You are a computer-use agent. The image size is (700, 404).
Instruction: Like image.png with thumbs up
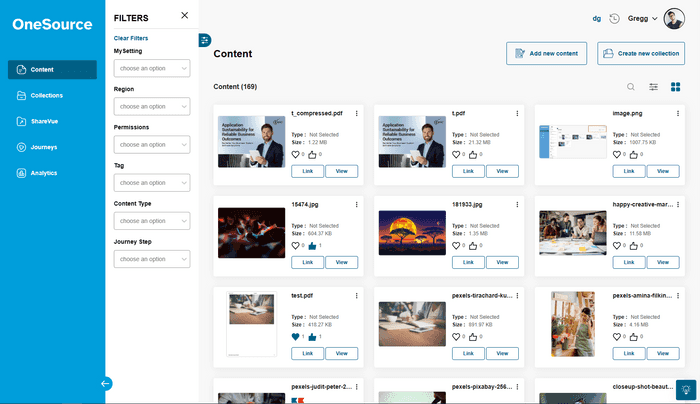(x=633, y=154)
